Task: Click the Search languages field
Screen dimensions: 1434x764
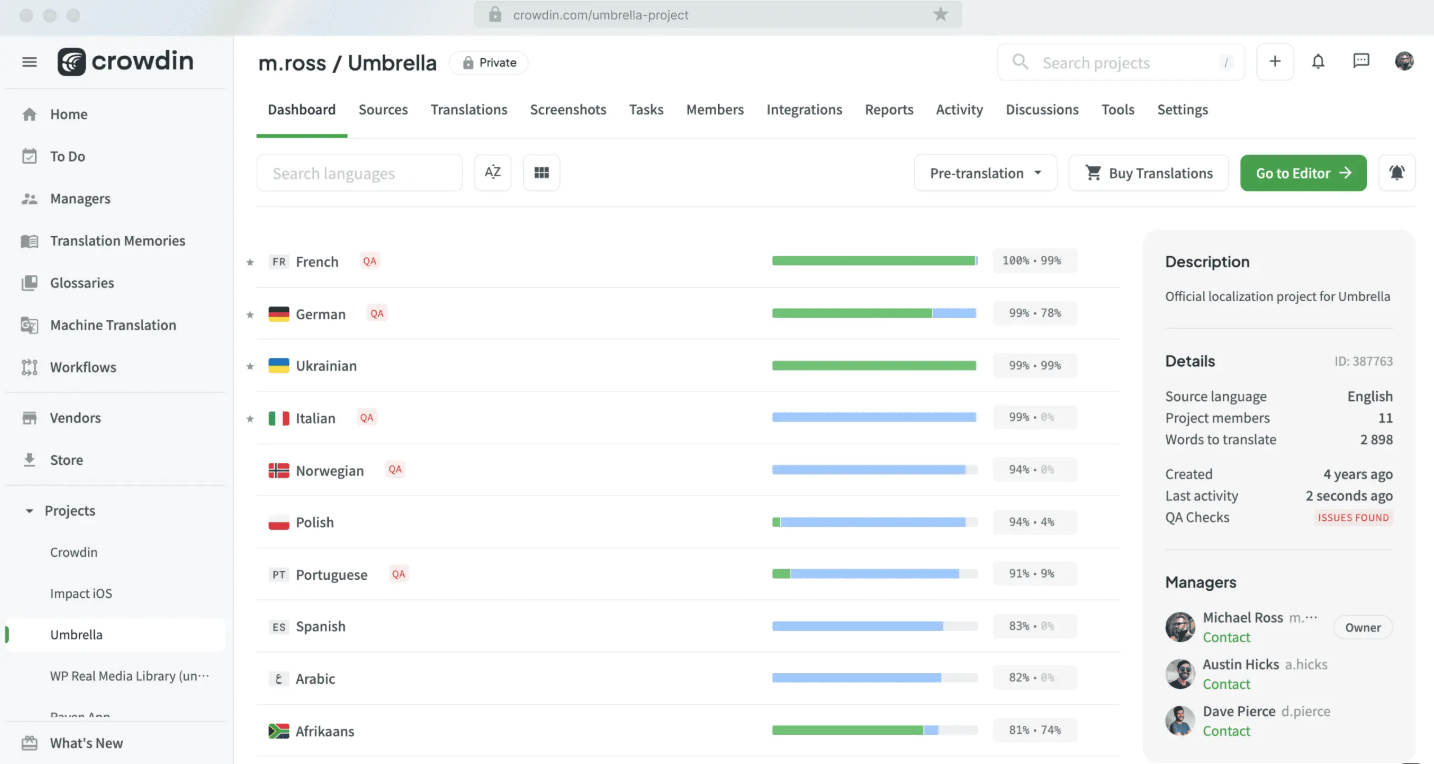Action: pos(359,173)
